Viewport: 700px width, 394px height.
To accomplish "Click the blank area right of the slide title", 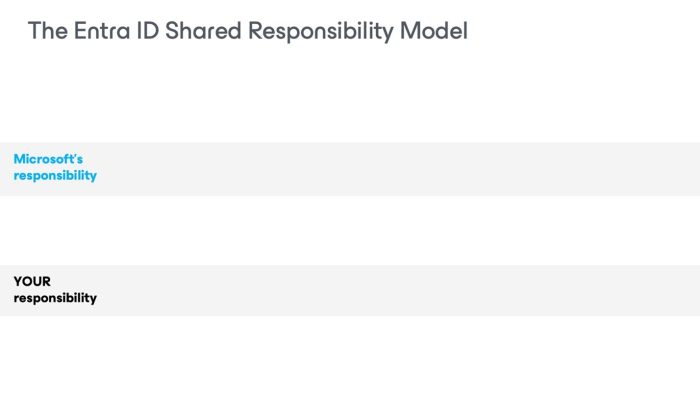I will tap(580, 31).
